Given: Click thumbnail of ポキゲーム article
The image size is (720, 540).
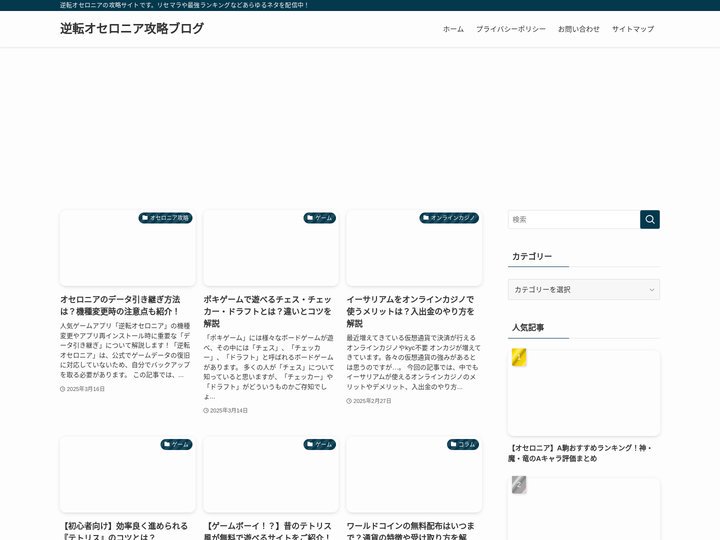Looking at the screenshot, I should click(271, 248).
